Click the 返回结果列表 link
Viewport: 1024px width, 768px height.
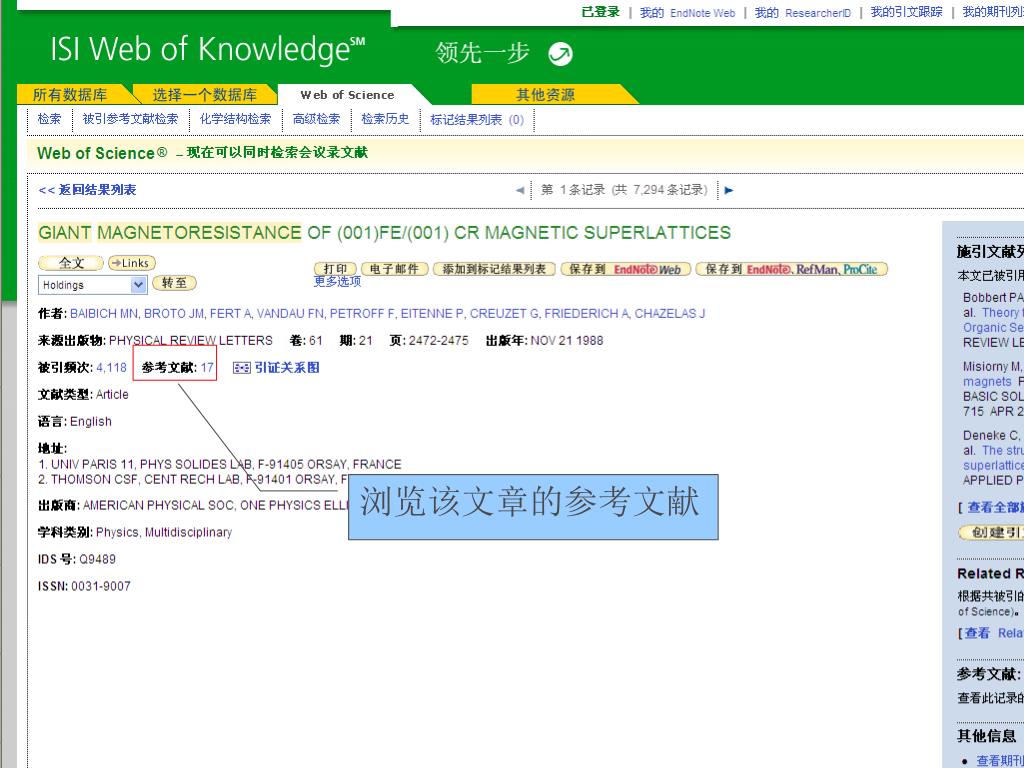[x=88, y=190]
